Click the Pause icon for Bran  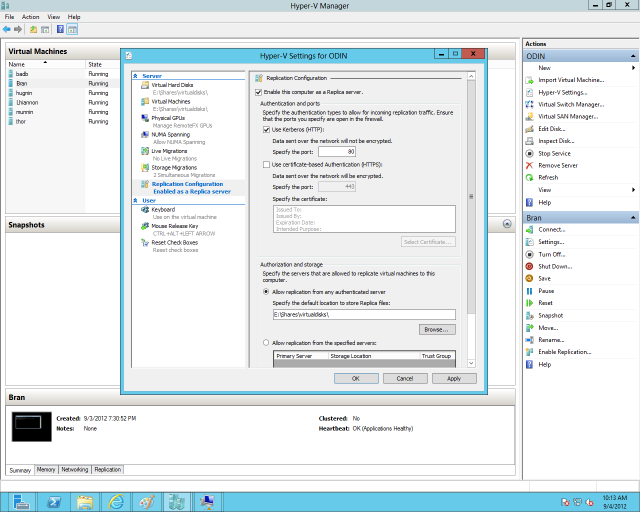click(529, 291)
